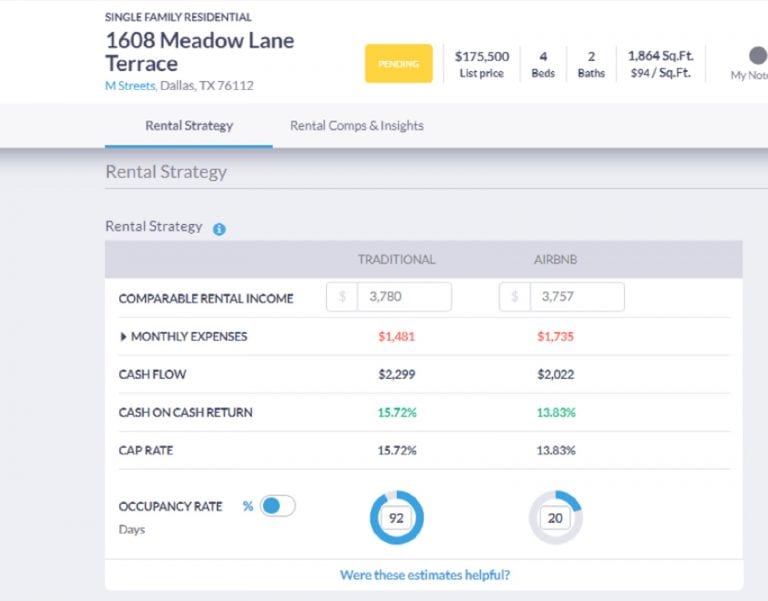Open the Rental Comps & Insights tab
Screen dimensions: 768x601
point(356,126)
